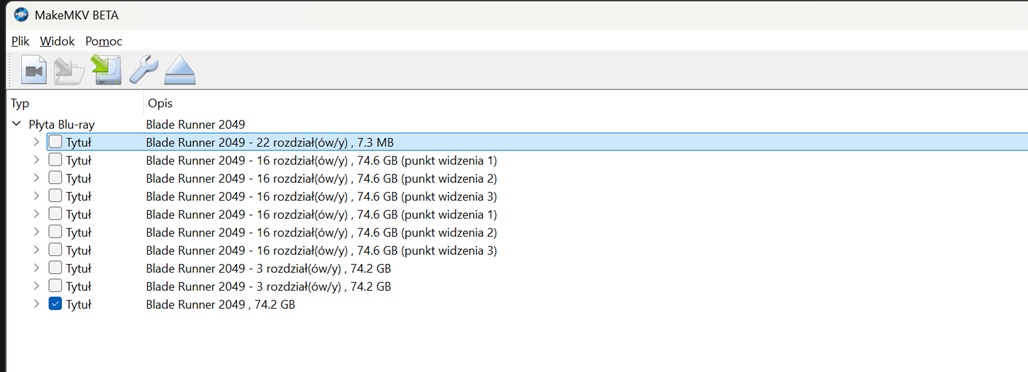The width and height of the screenshot is (1028, 372).
Task: Click the open disc backup folder icon
Action: pos(69,70)
